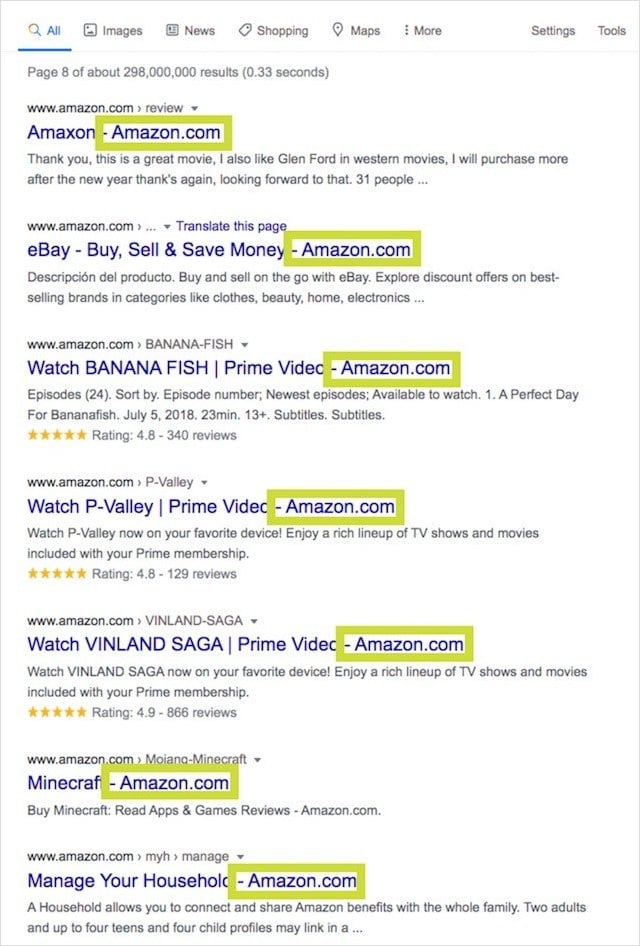The image size is (640, 946).
Task: Click the Shopping tab tag icon
Action: click(x=245, y=31)
